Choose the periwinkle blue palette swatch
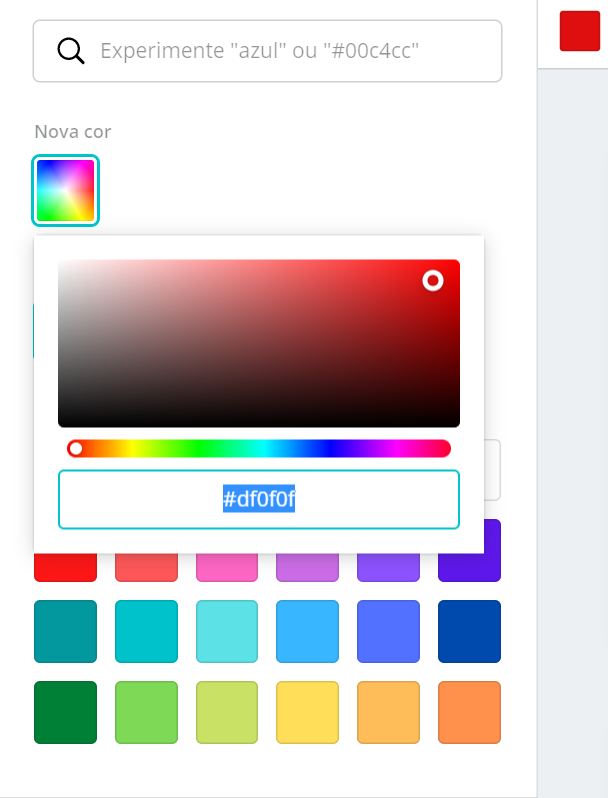This screenshot has width=608, height=798. (388, 632)
